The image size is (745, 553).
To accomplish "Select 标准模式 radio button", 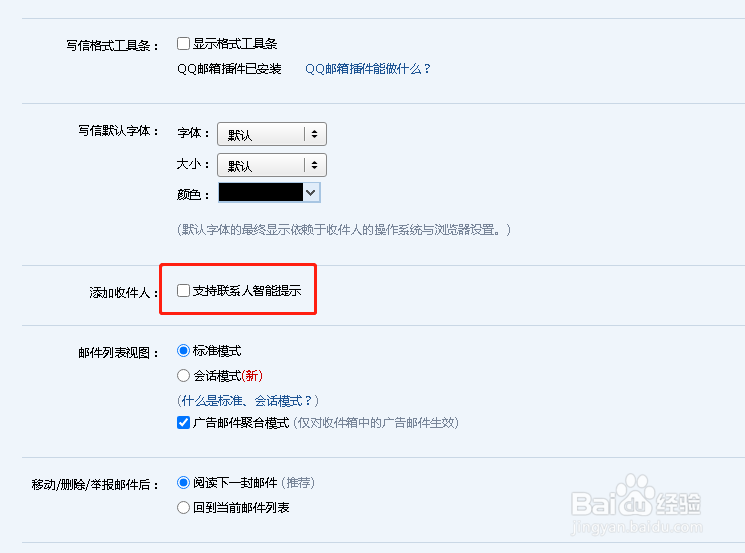I will pyautogui.click(x=183, y=351).
